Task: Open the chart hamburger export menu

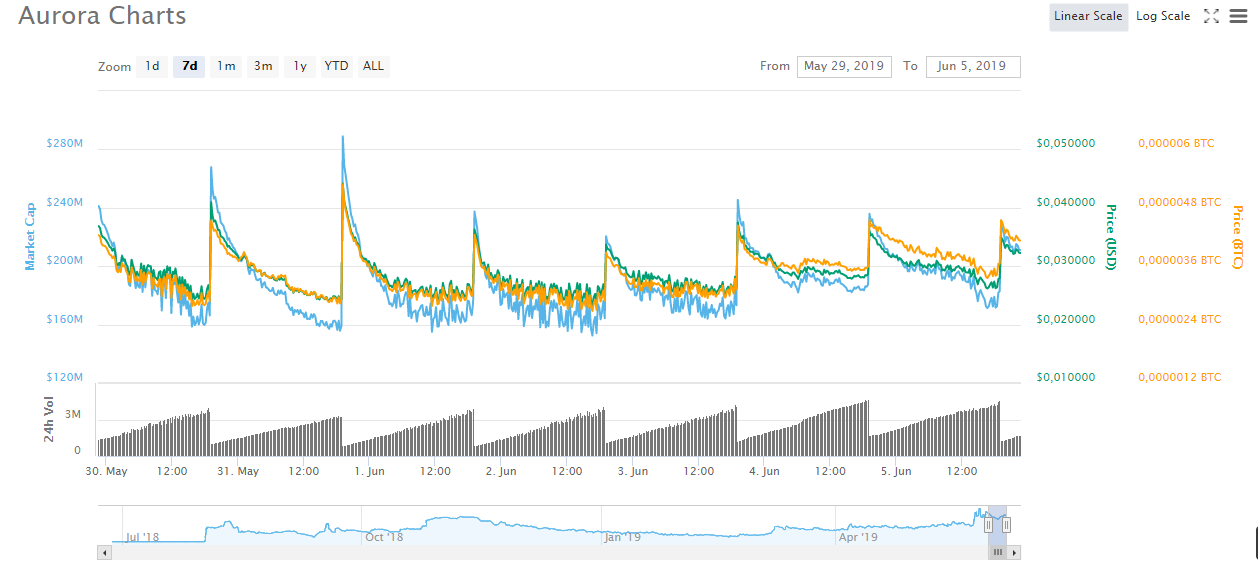Action: coord(1238,16)
